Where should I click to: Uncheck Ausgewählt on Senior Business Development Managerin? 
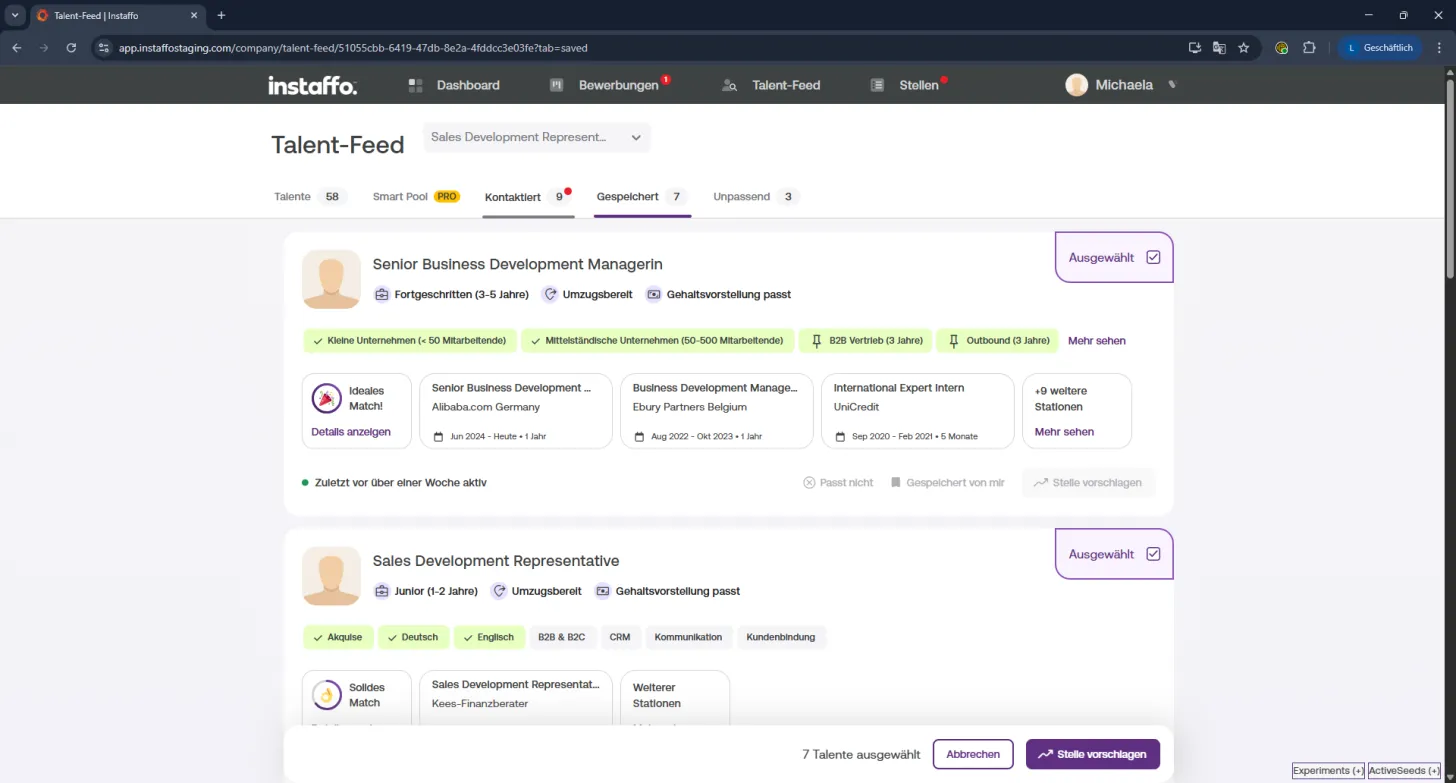tap(1153, 257)
